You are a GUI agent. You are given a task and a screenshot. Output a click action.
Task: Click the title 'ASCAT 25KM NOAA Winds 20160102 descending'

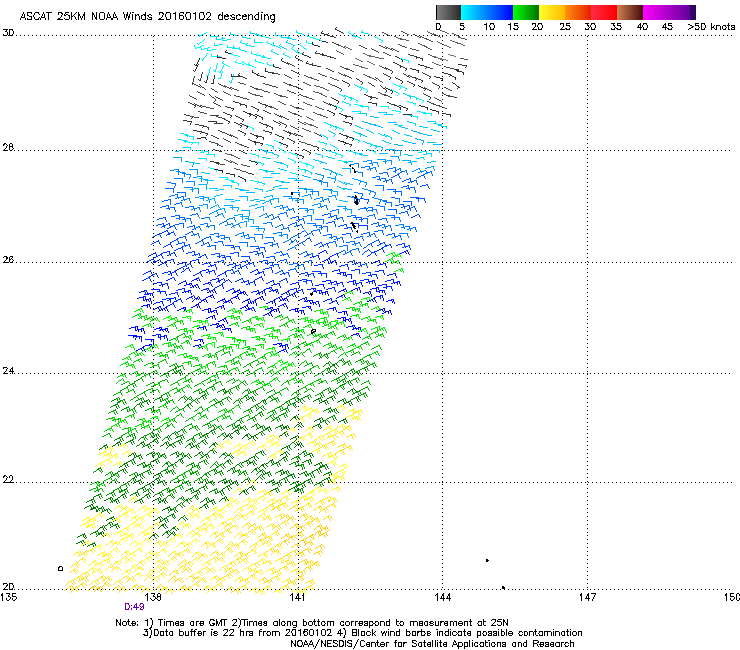pos(147,16)
